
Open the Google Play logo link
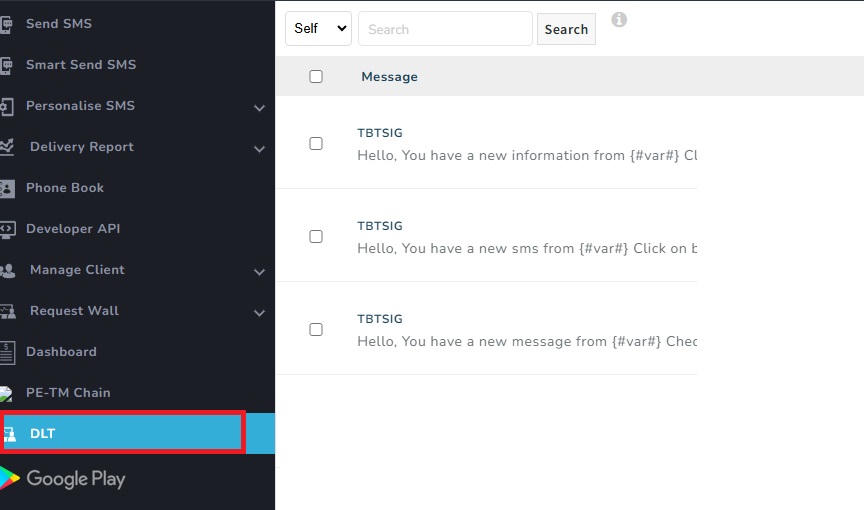(62, 479)
